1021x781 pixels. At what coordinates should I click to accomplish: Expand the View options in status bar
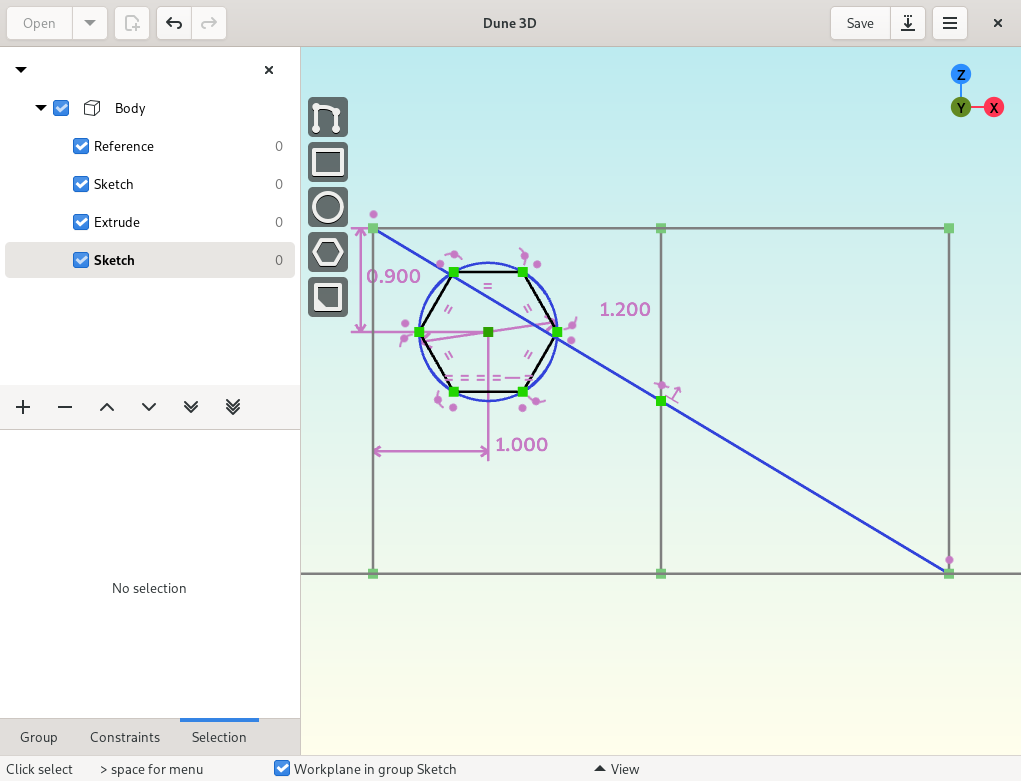pos(617,769)
